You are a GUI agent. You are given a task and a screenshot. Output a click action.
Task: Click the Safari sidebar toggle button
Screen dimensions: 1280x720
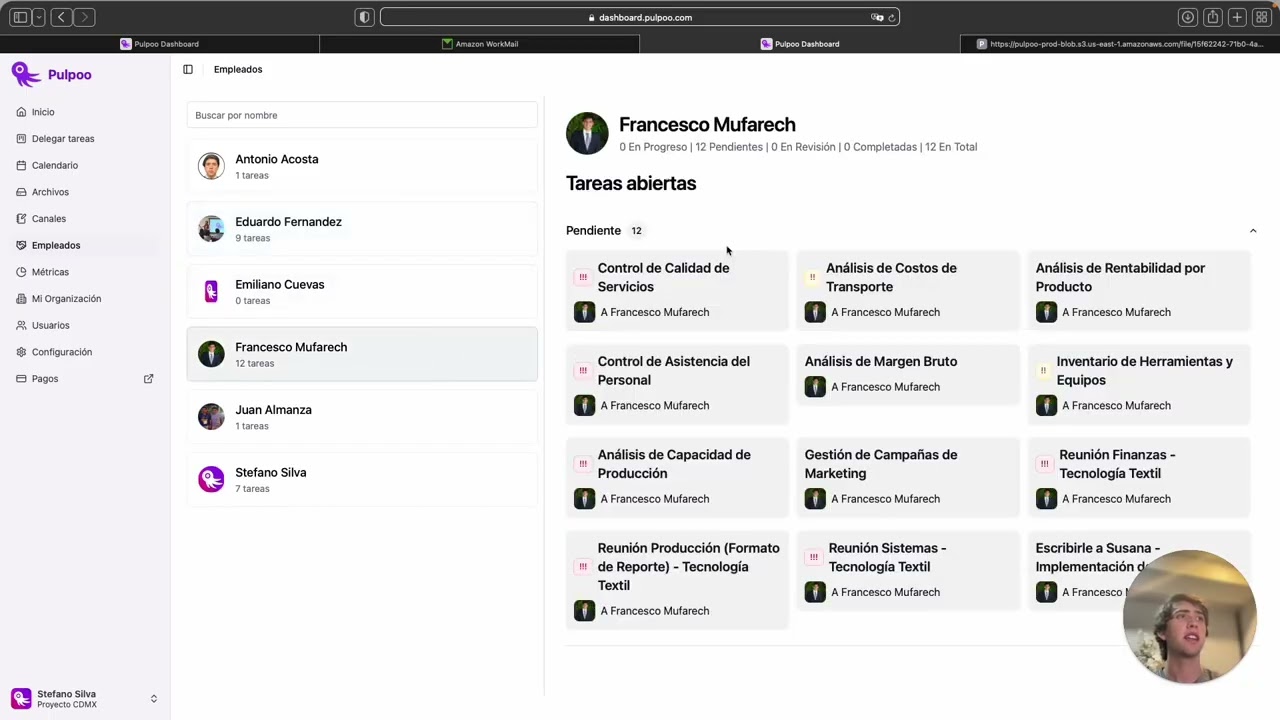20,17
